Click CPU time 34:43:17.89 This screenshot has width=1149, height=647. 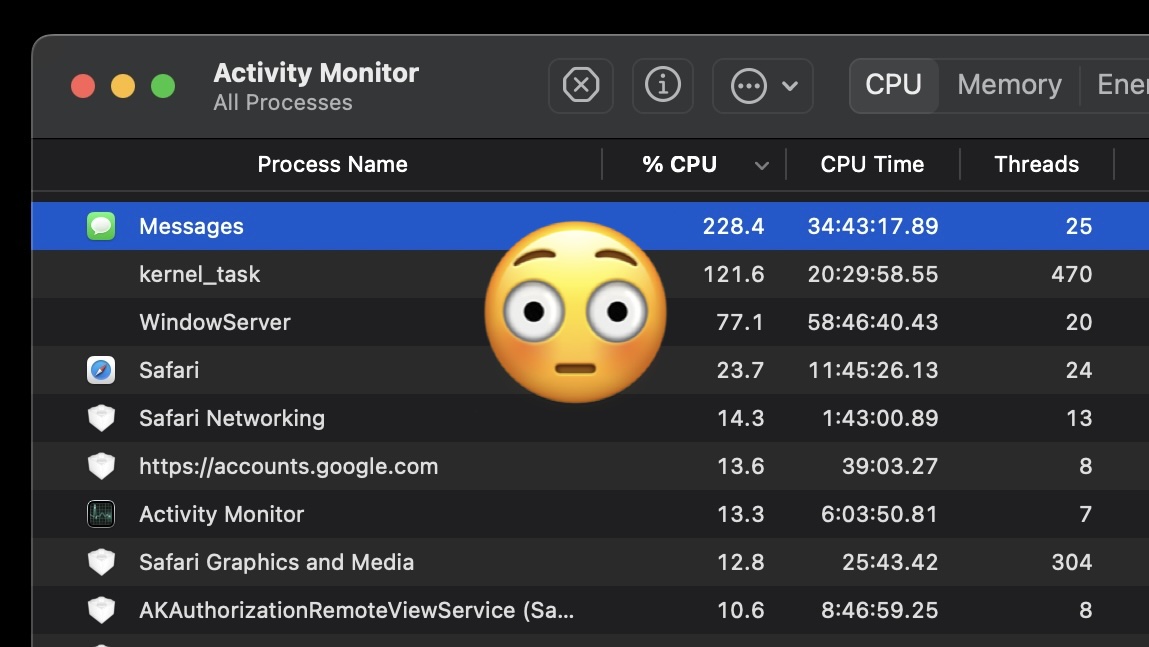(873, 226)
